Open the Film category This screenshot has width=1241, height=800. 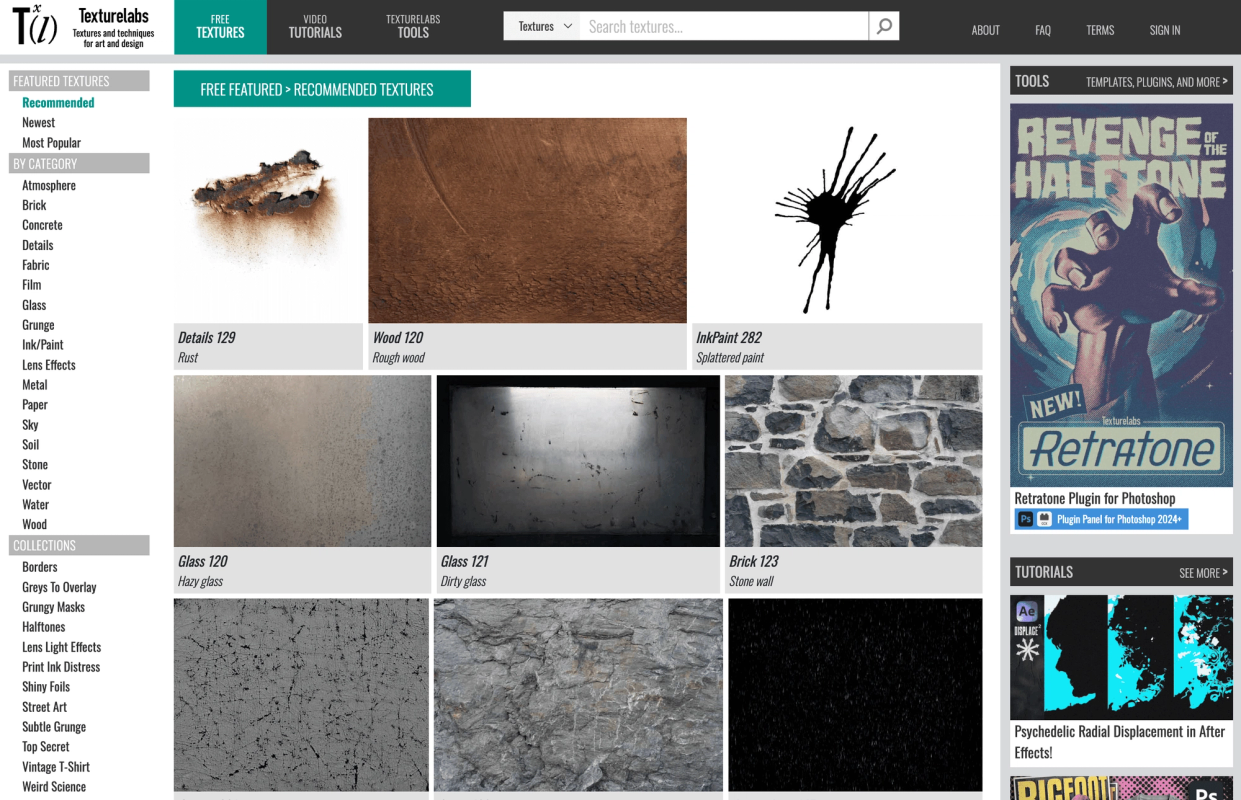click(32, 285)
